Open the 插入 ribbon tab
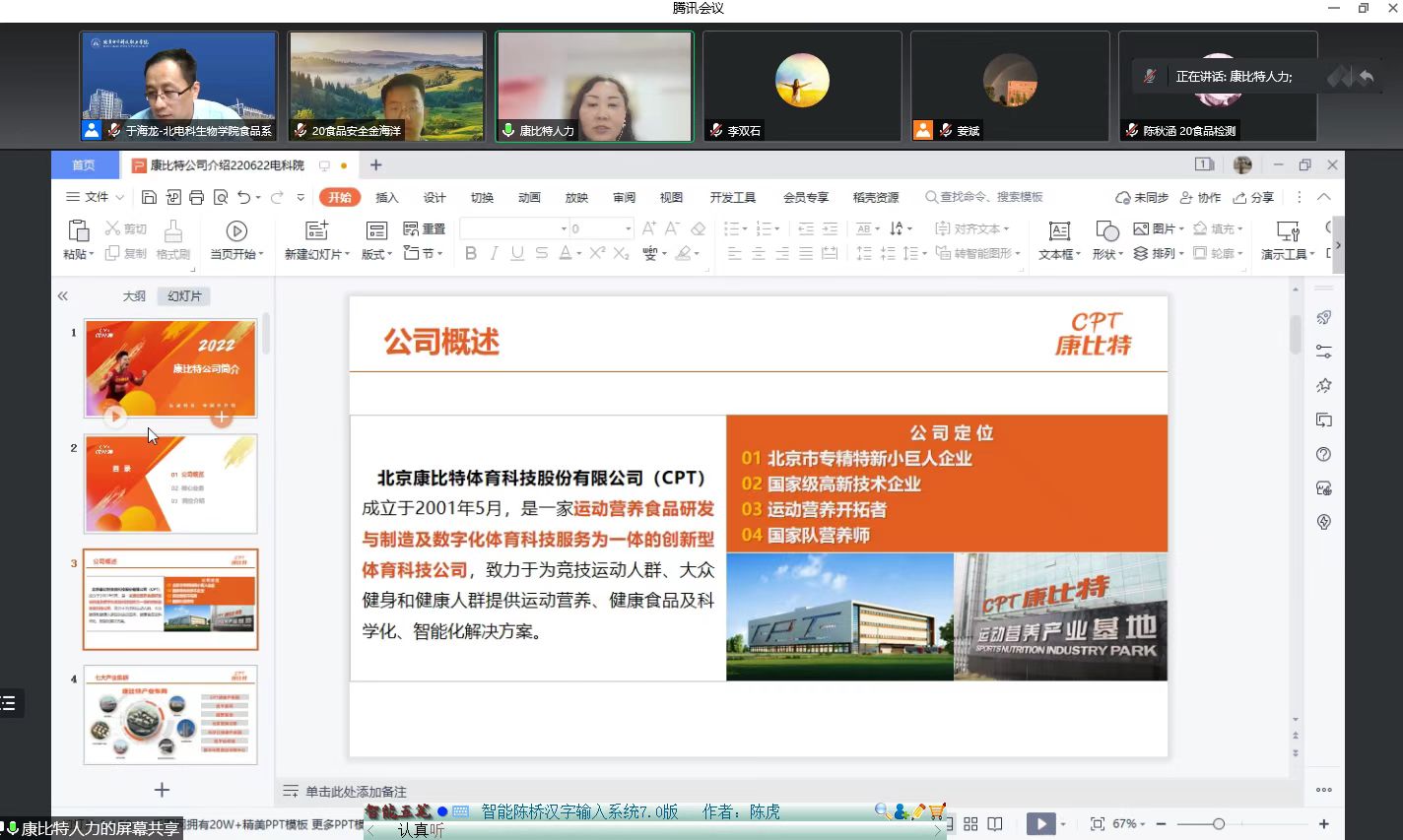This screenshot has width=1403, height=840. (x=387, y=197)
